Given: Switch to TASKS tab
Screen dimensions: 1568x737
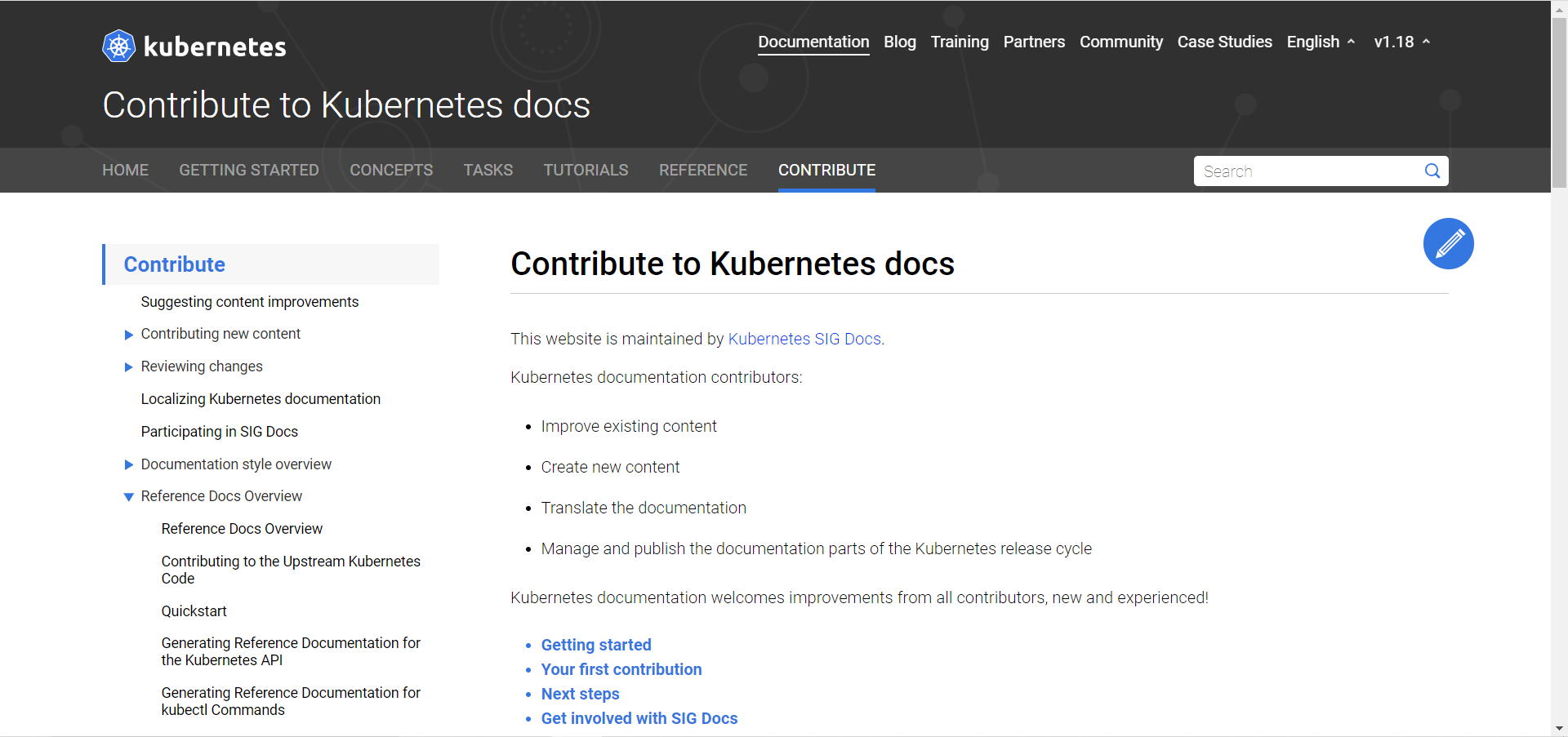Looking at the screenshot, I should tap(488, 170).
